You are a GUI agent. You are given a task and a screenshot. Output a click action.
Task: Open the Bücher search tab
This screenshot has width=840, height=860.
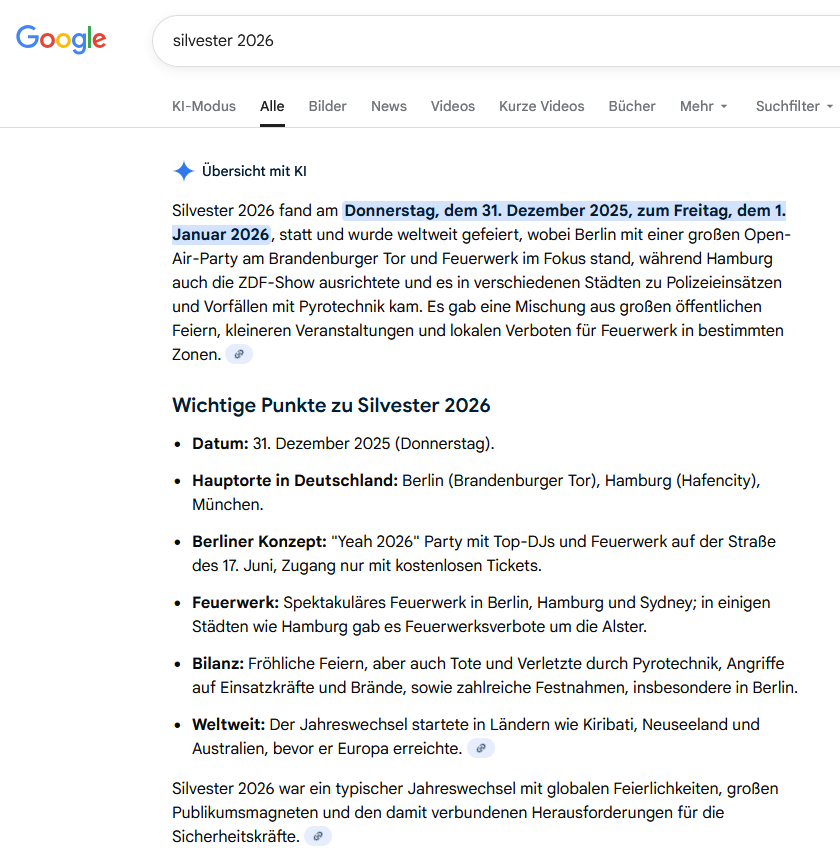[632, 106]
